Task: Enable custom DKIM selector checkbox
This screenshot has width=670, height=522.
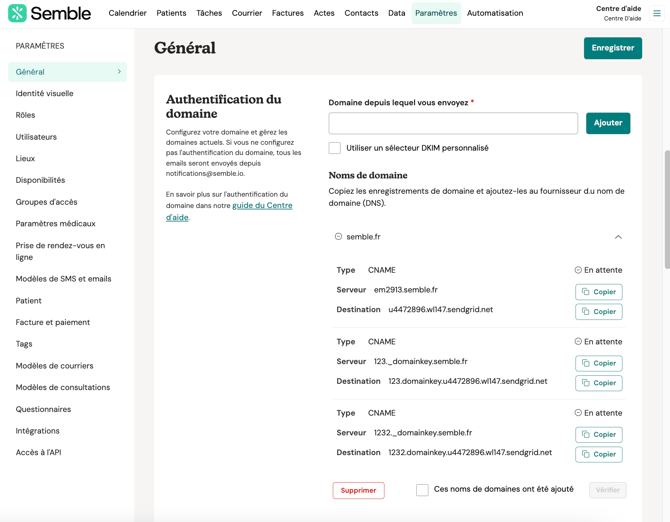Action: [x=335, y=148]
